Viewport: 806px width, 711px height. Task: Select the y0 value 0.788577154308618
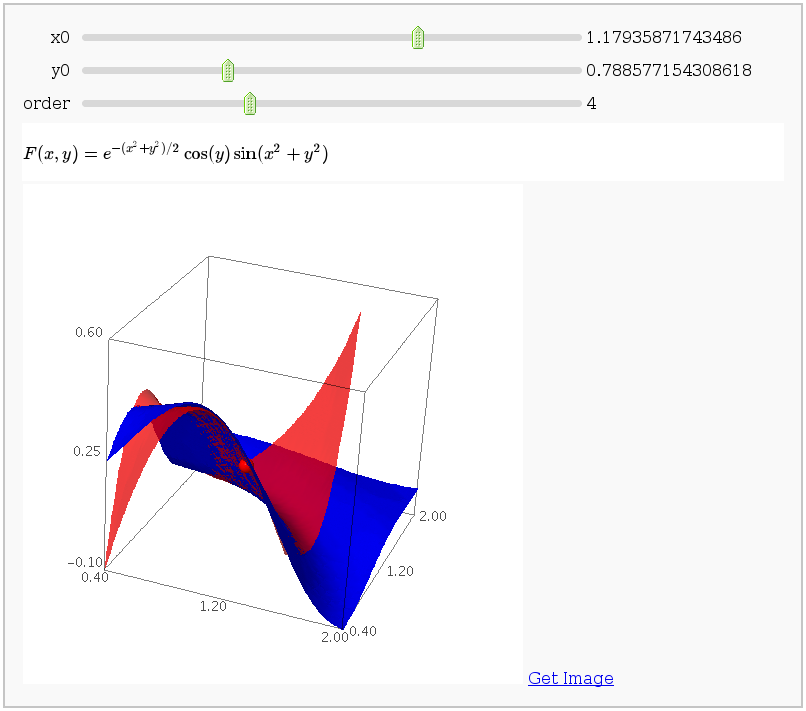[x=668, y=71]
